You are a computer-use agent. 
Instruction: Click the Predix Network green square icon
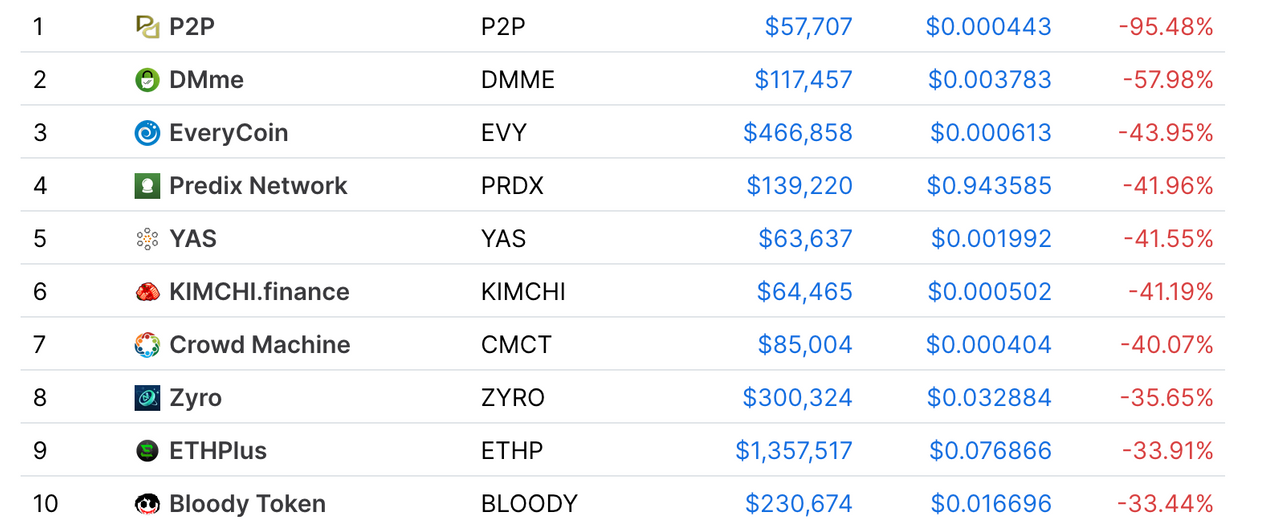click(x=147, y=186)
